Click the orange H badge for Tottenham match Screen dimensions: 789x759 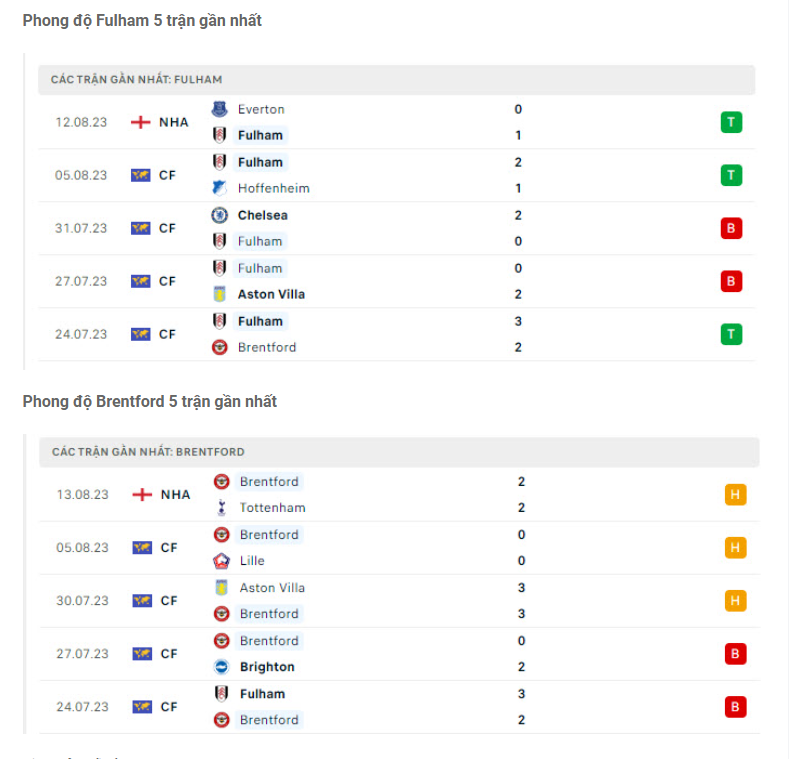pos(735,494)
